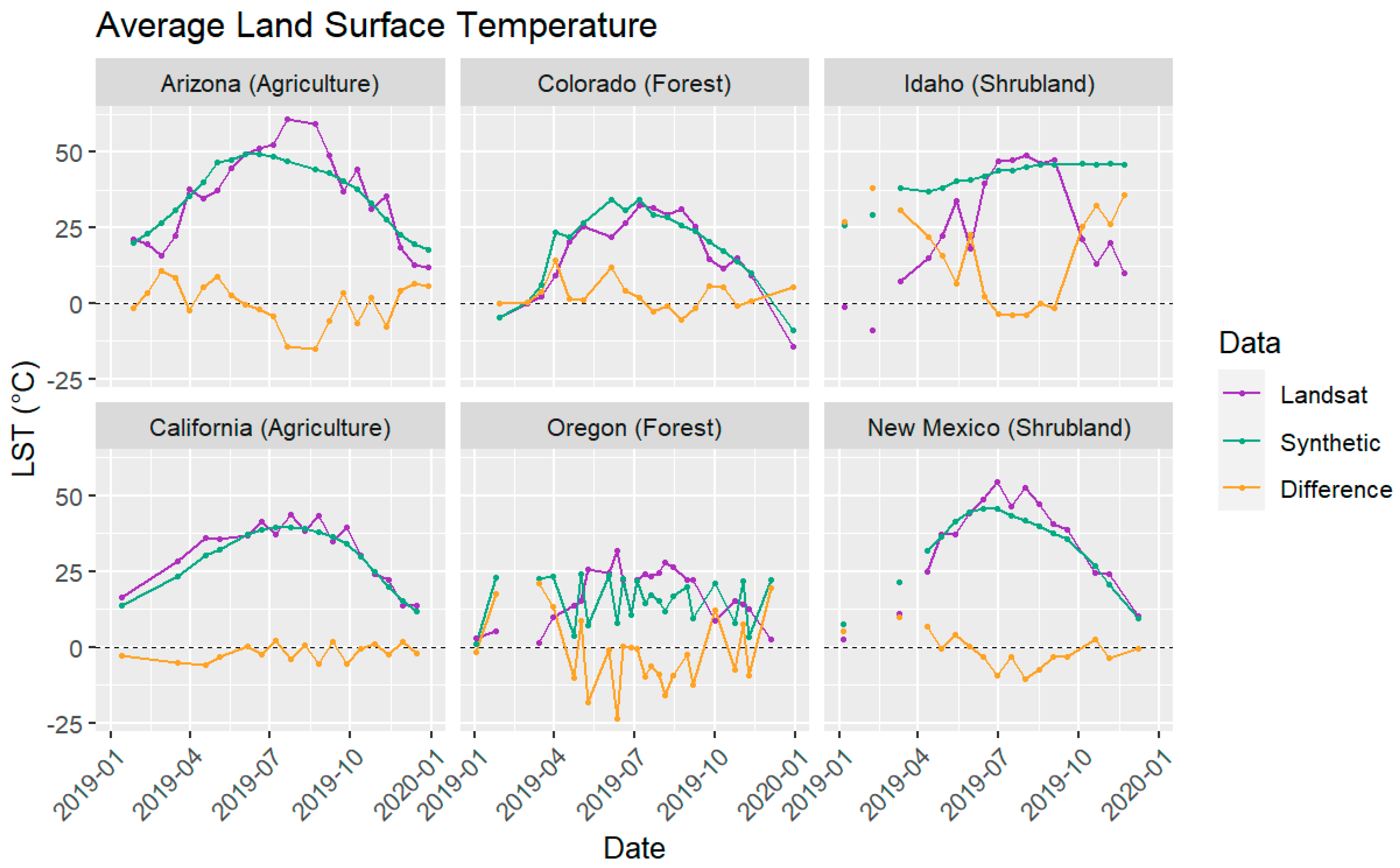The image size is (1400, 868).
Task: Select the Arizona (Agriculture) panel header
Action: 270,83
